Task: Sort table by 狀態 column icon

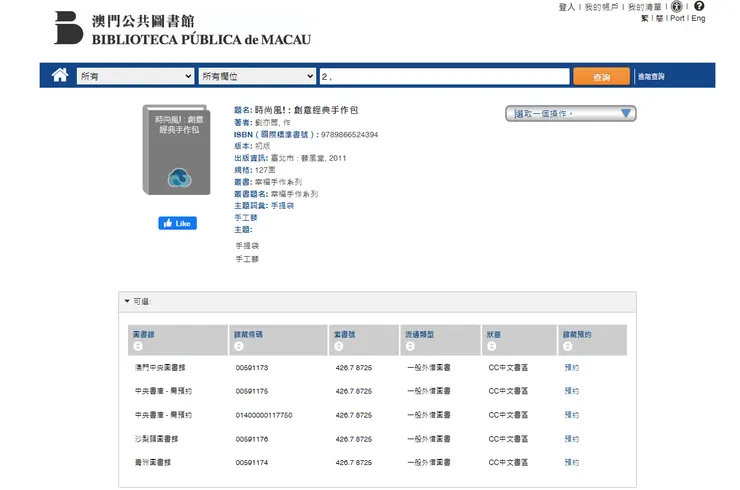Action: (491, 346)
